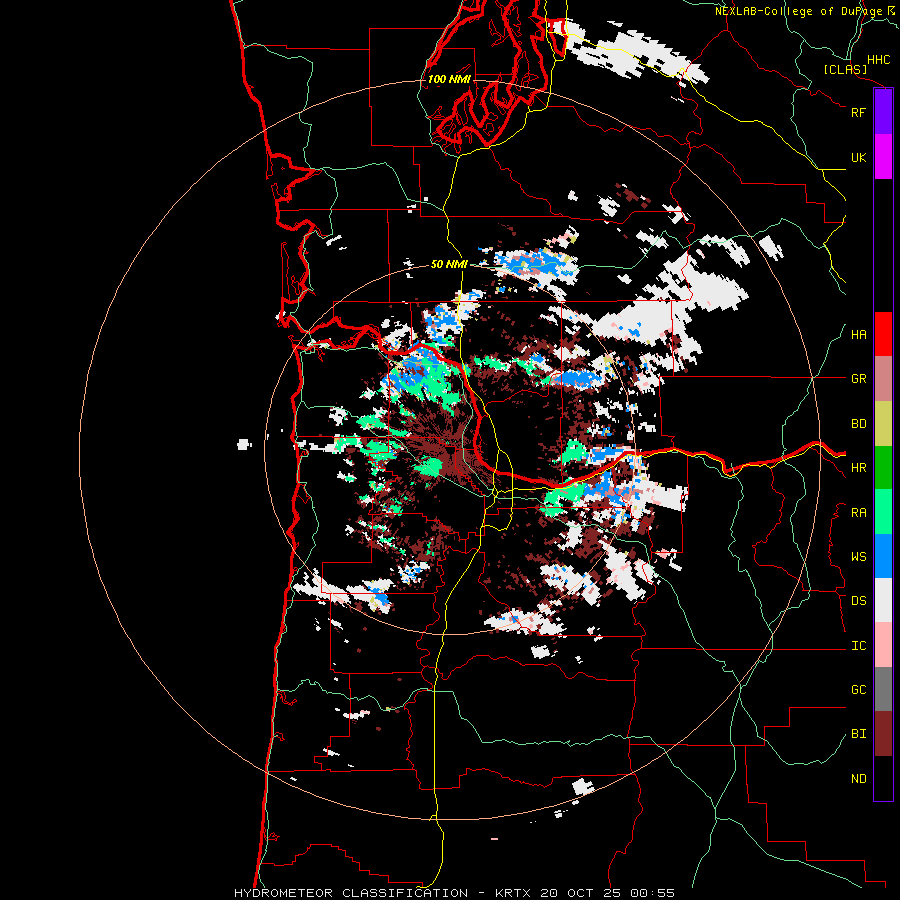Click the ND black legend swatch
The height and width of the screenshot is (900, 900).
click(x=883, y=778)
